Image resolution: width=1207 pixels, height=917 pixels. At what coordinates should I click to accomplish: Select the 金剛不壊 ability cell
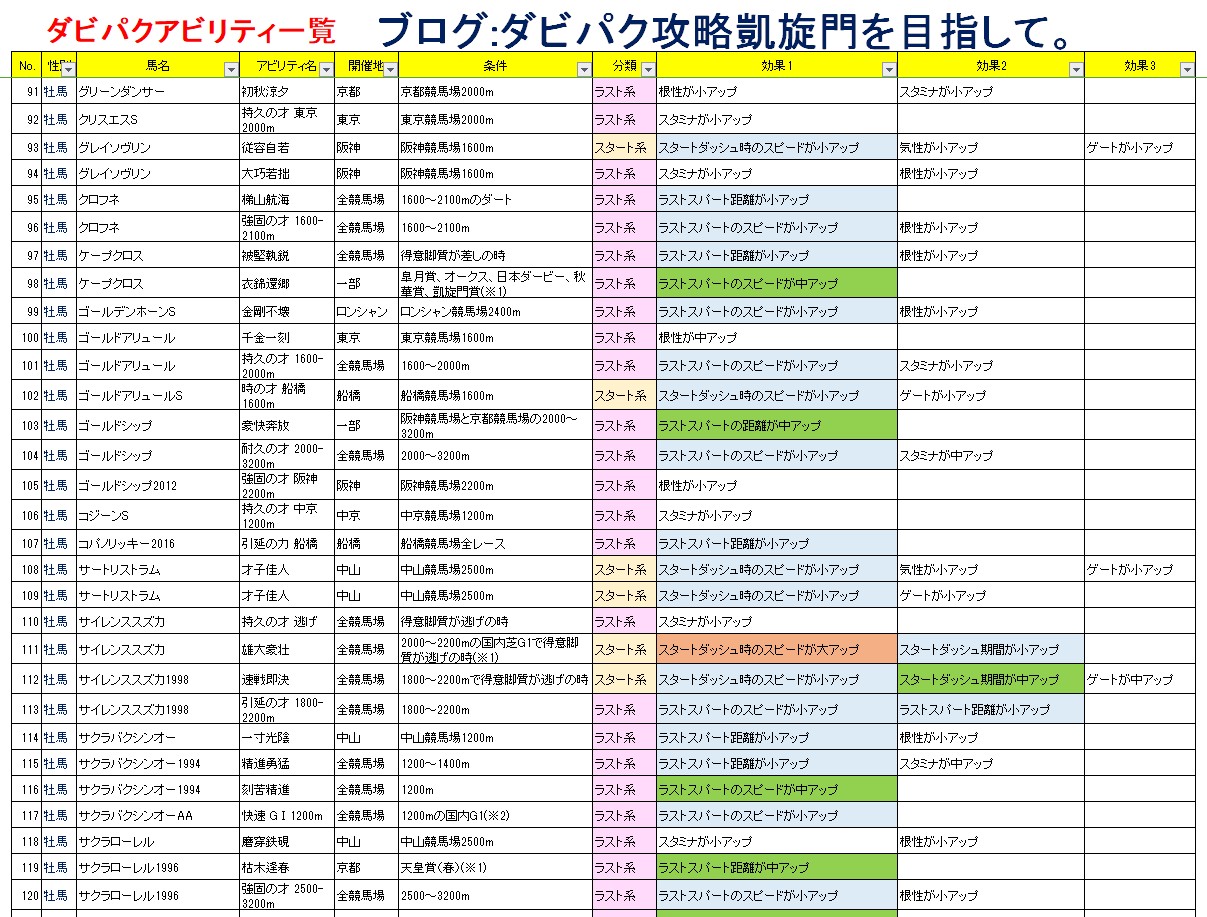pyautogui.click(x=287, y=311)
